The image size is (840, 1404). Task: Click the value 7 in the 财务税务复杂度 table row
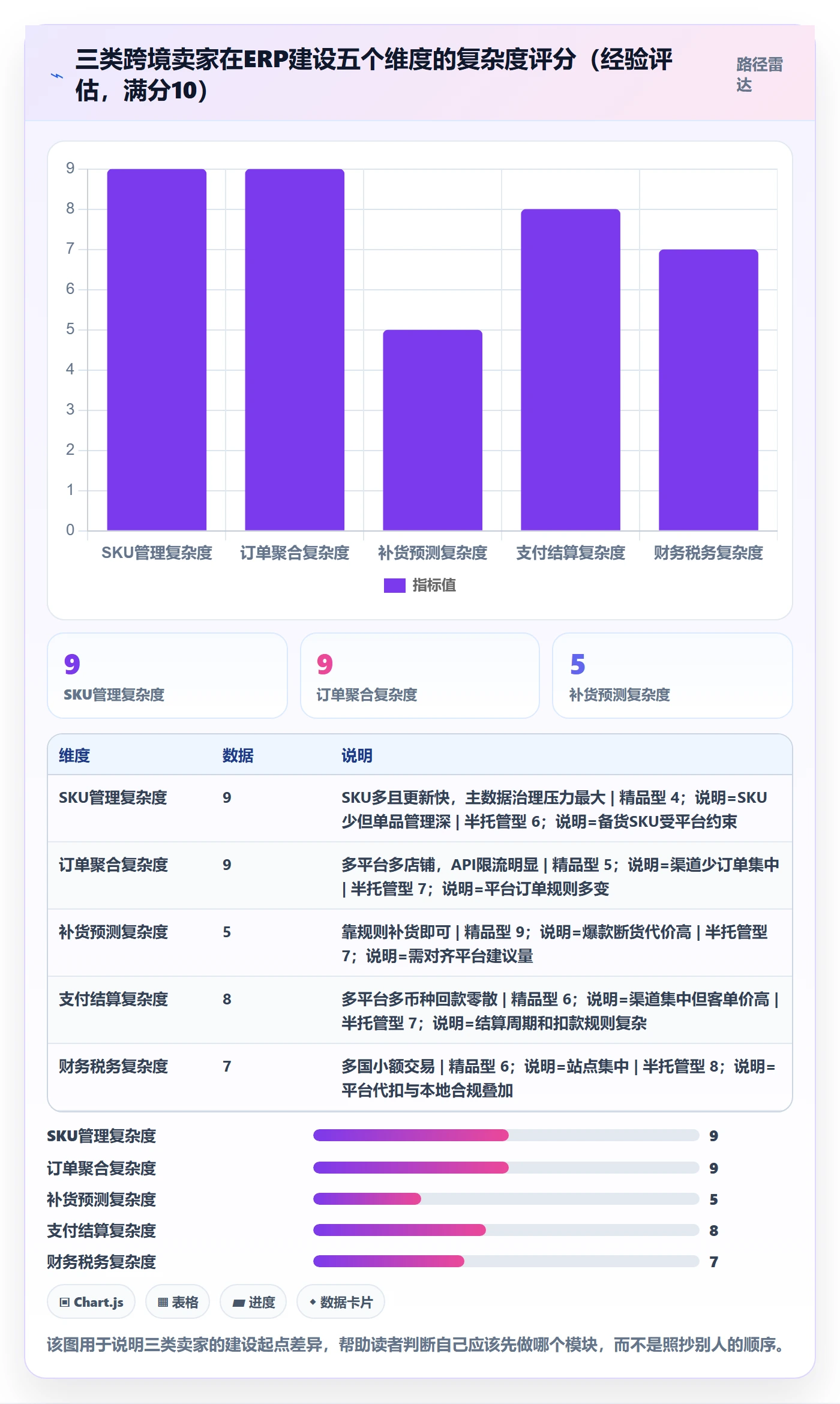coord(227,1066)
